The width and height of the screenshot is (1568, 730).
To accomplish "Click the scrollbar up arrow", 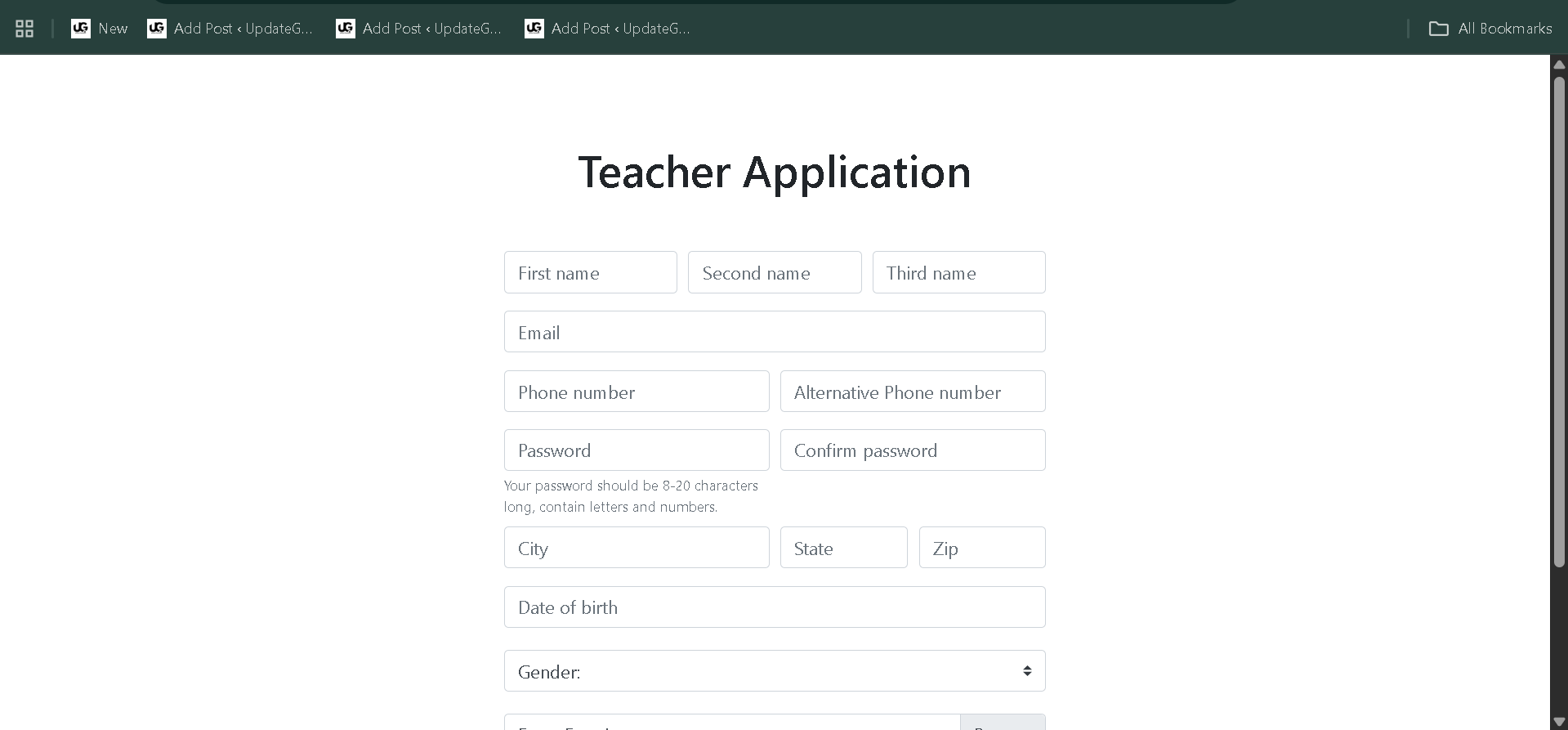I will (x=1559, y=65).
